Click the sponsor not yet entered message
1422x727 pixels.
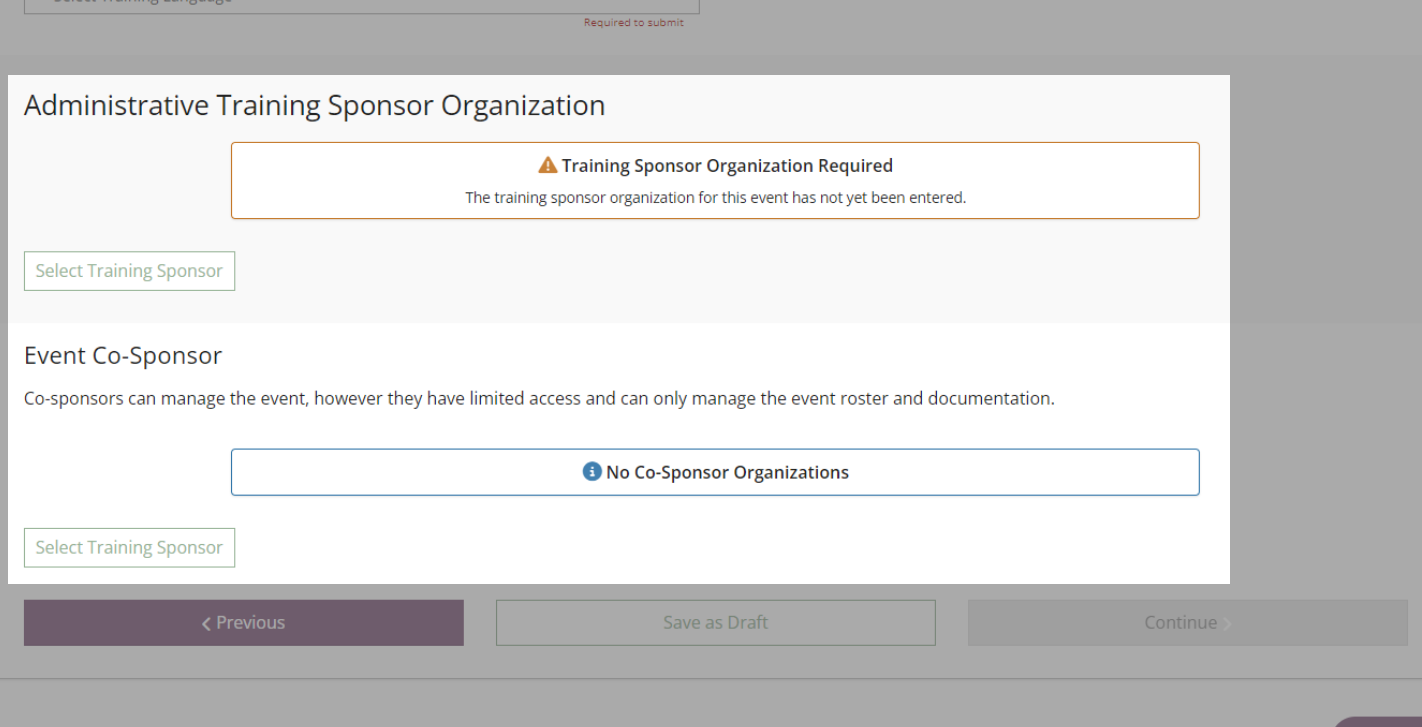coord(715,197)
